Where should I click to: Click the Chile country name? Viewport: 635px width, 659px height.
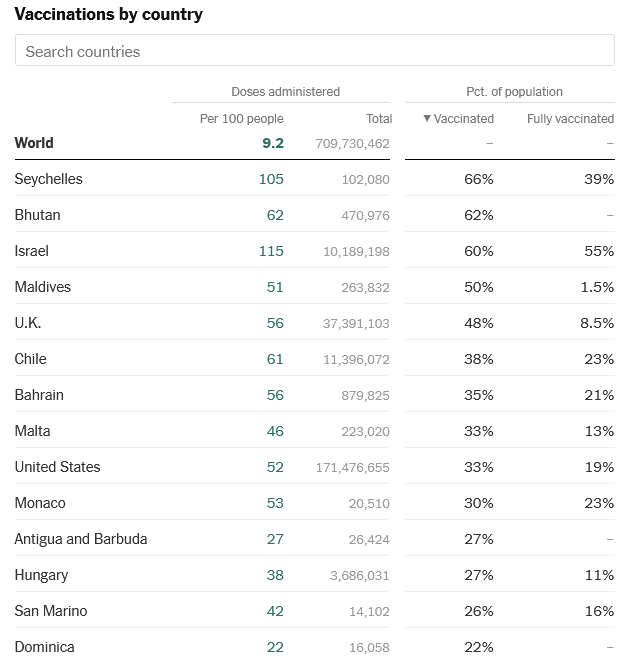click(x=30, y=359)
